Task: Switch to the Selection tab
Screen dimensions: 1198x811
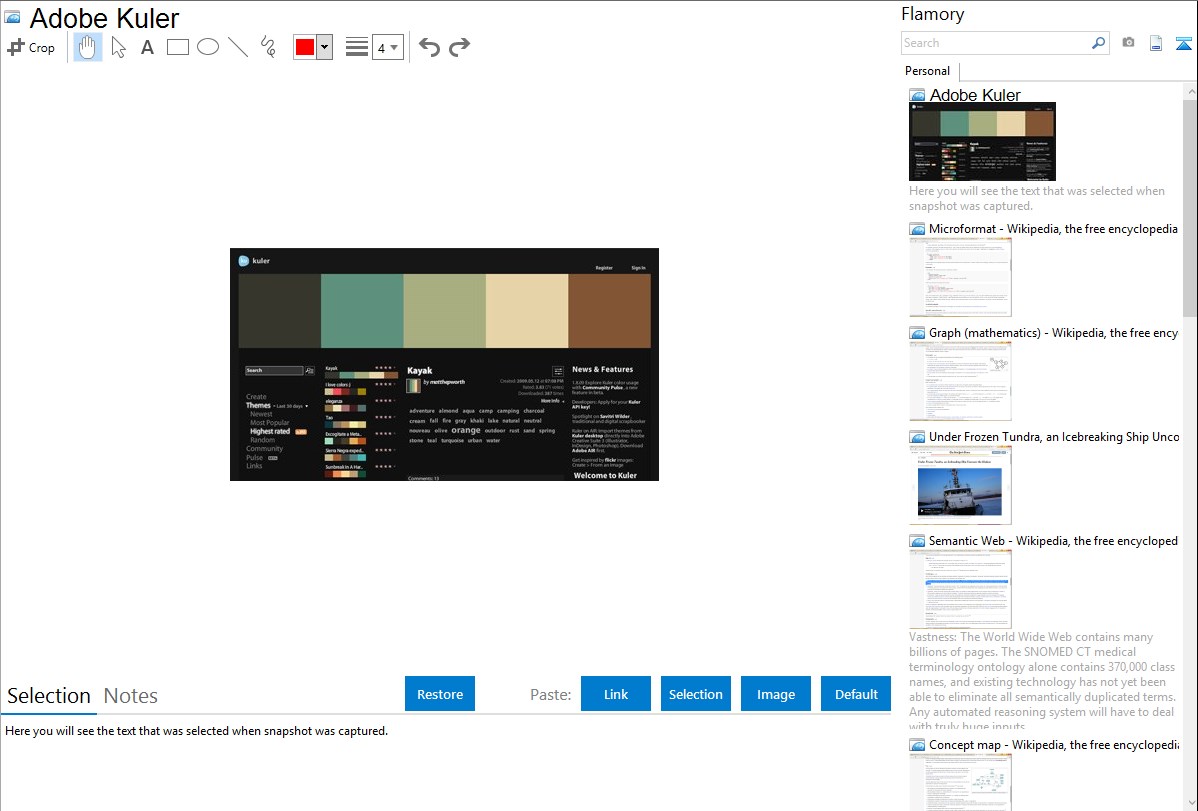Action: (49, 696)
